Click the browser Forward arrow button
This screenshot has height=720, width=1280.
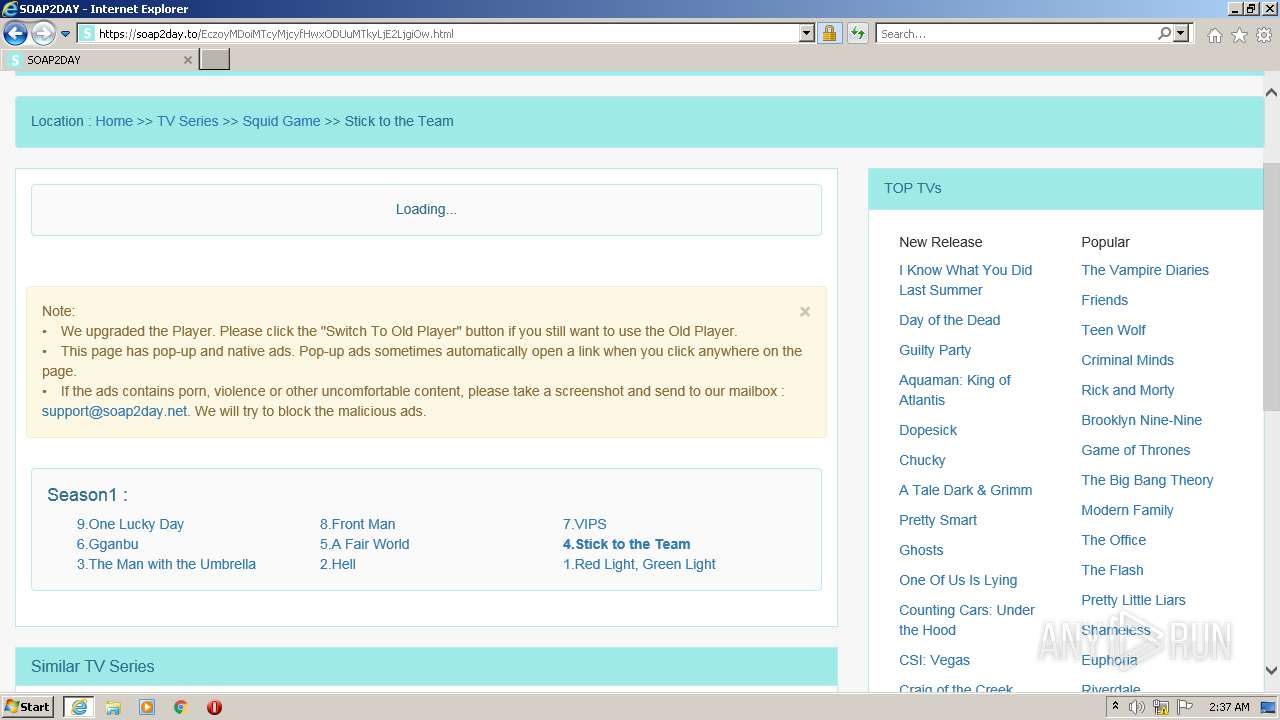click(x=42, y=34)
